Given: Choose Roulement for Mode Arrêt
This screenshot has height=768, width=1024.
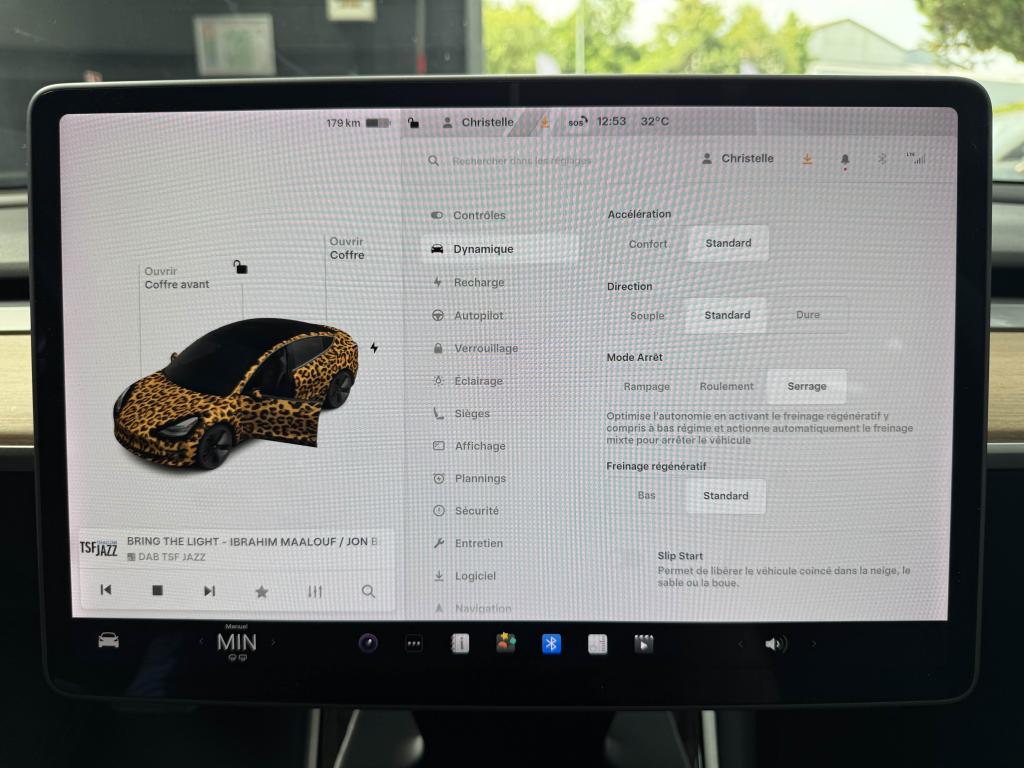Looking at the screenshot, I should (726, 386).
